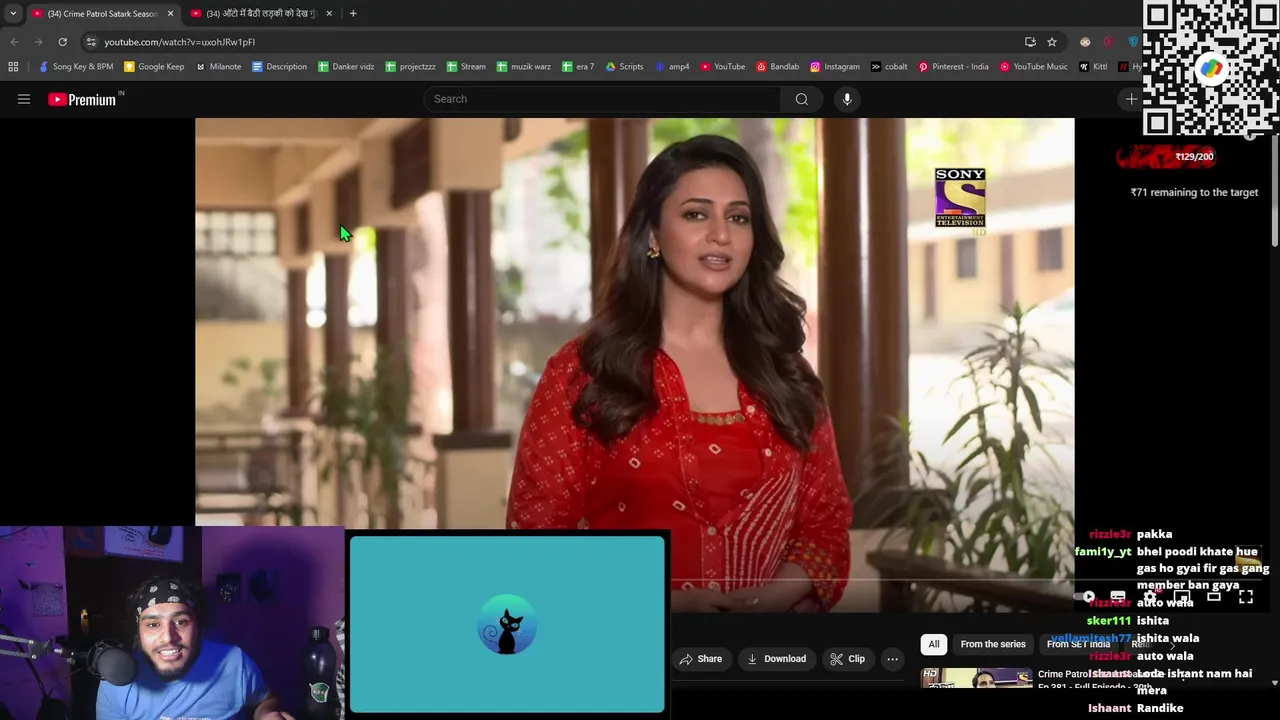This screenshot has height=720, width=1280.
Task: Click the search magnifier button
Action: (x=801, y=99)
